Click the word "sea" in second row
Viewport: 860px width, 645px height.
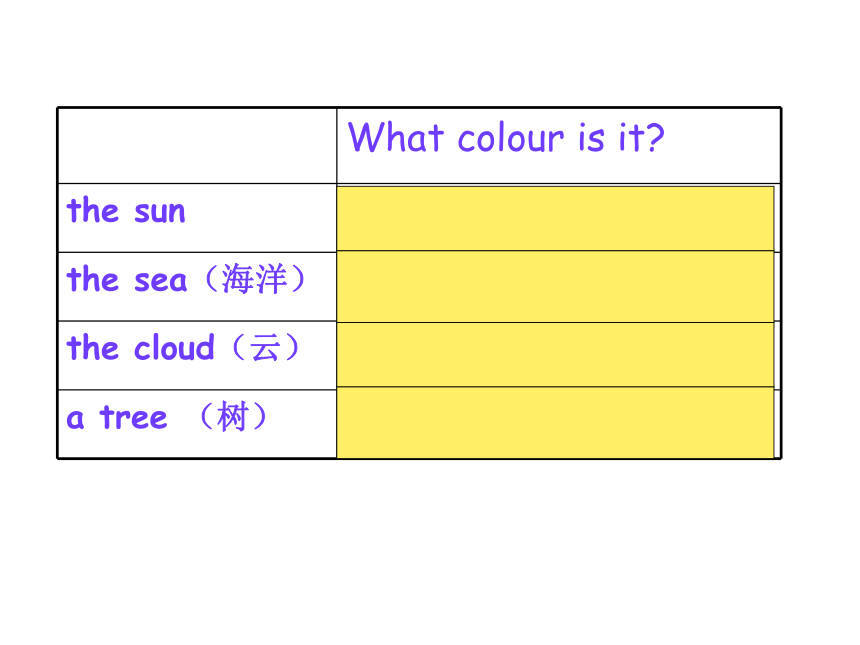point(161,281)
